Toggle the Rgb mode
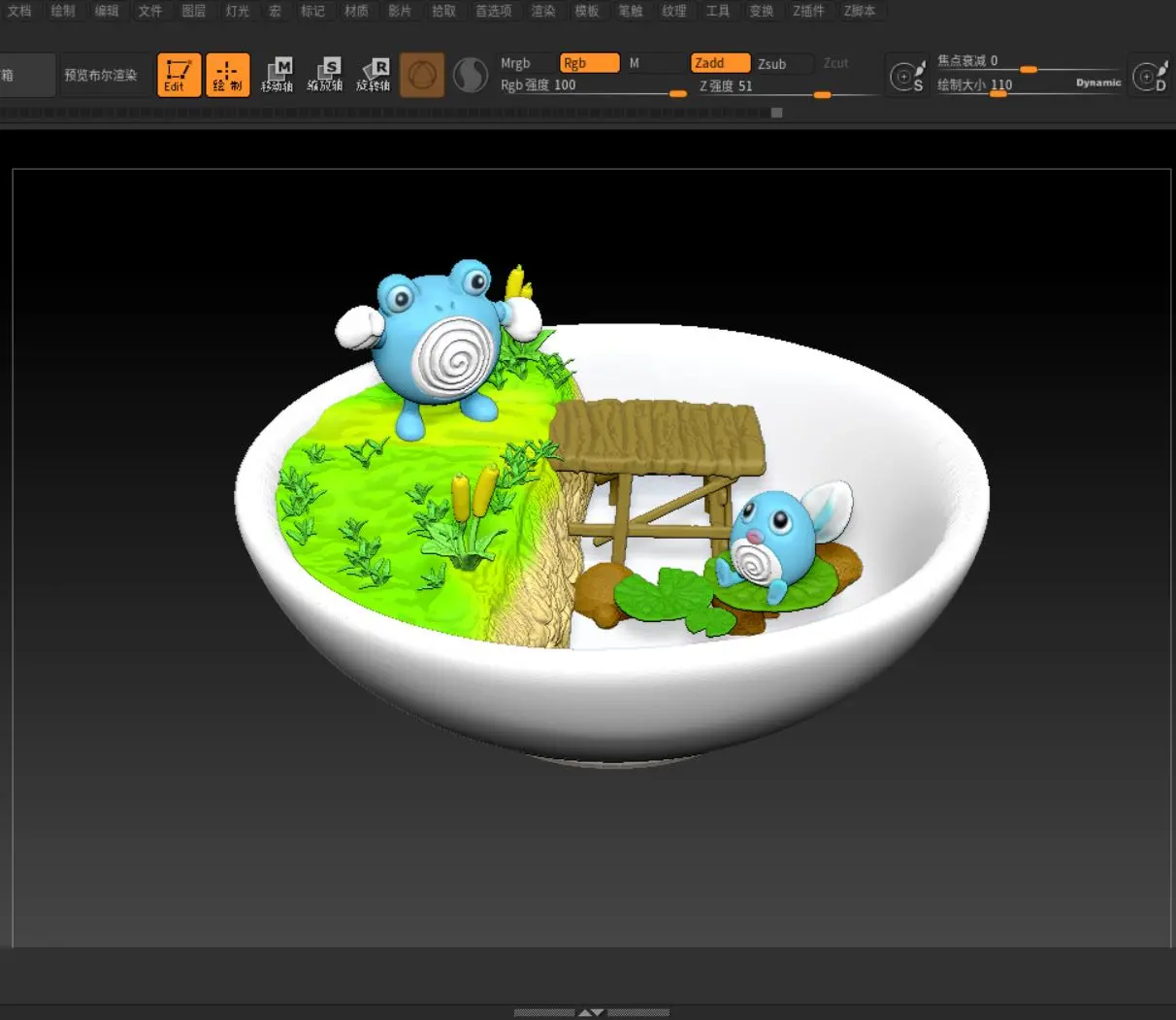The width and height of the screenshot is (1176, 1020). (589, 63)
